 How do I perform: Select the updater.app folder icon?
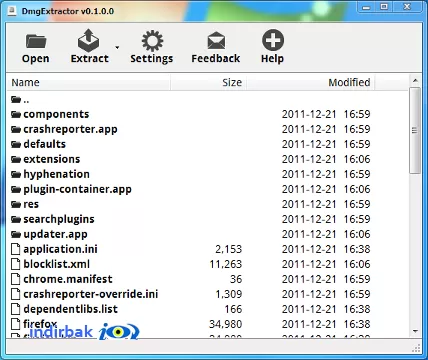pos(16,234)
